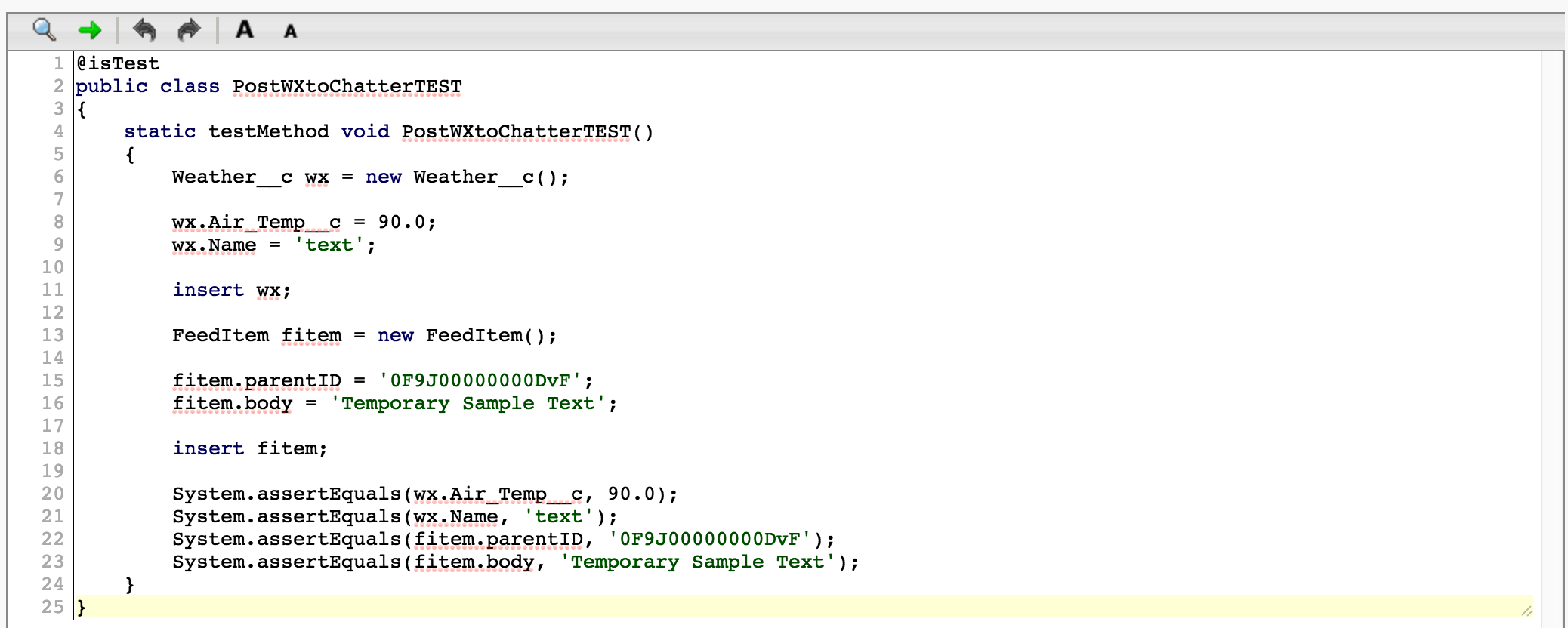This screenshot has height=628, width=1568.
Task: Select line number 13 in the gutter
Action: (53, 335)
